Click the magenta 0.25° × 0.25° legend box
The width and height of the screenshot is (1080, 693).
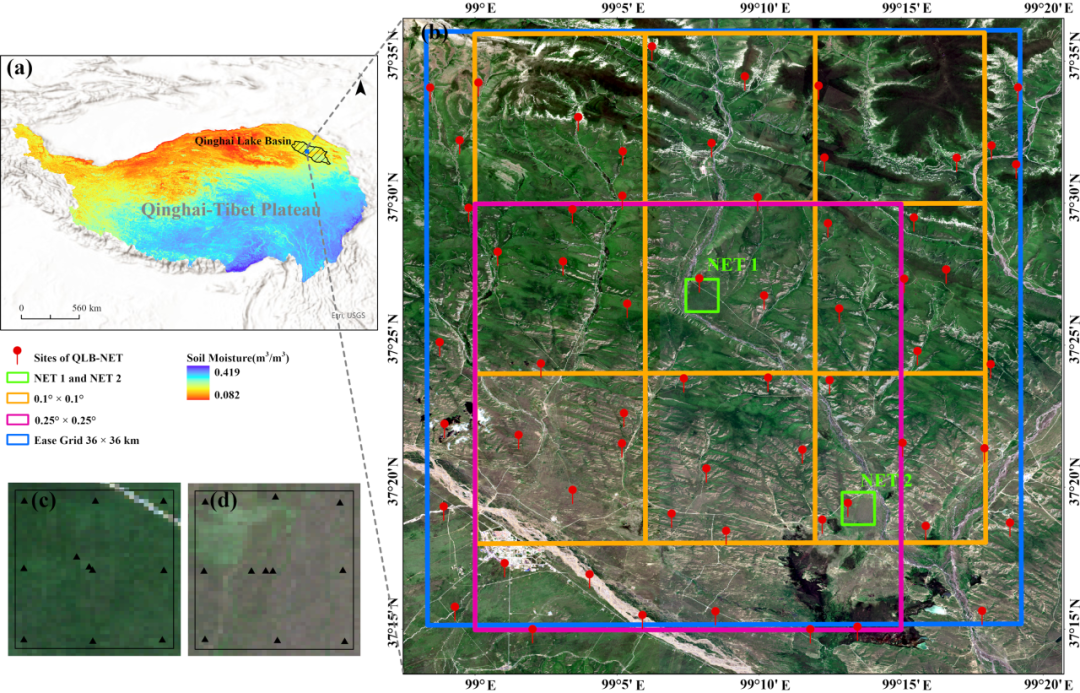coord(17,420)
